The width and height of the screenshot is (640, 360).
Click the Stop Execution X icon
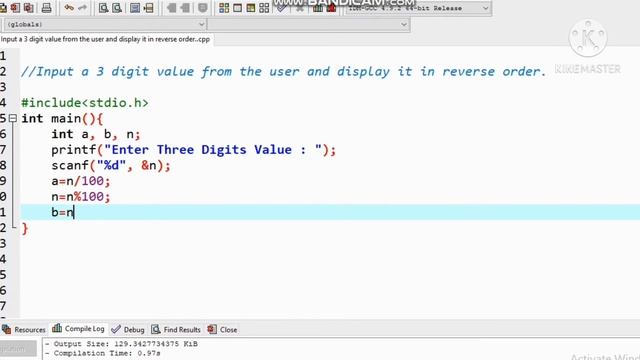click(x=300, y=8)
